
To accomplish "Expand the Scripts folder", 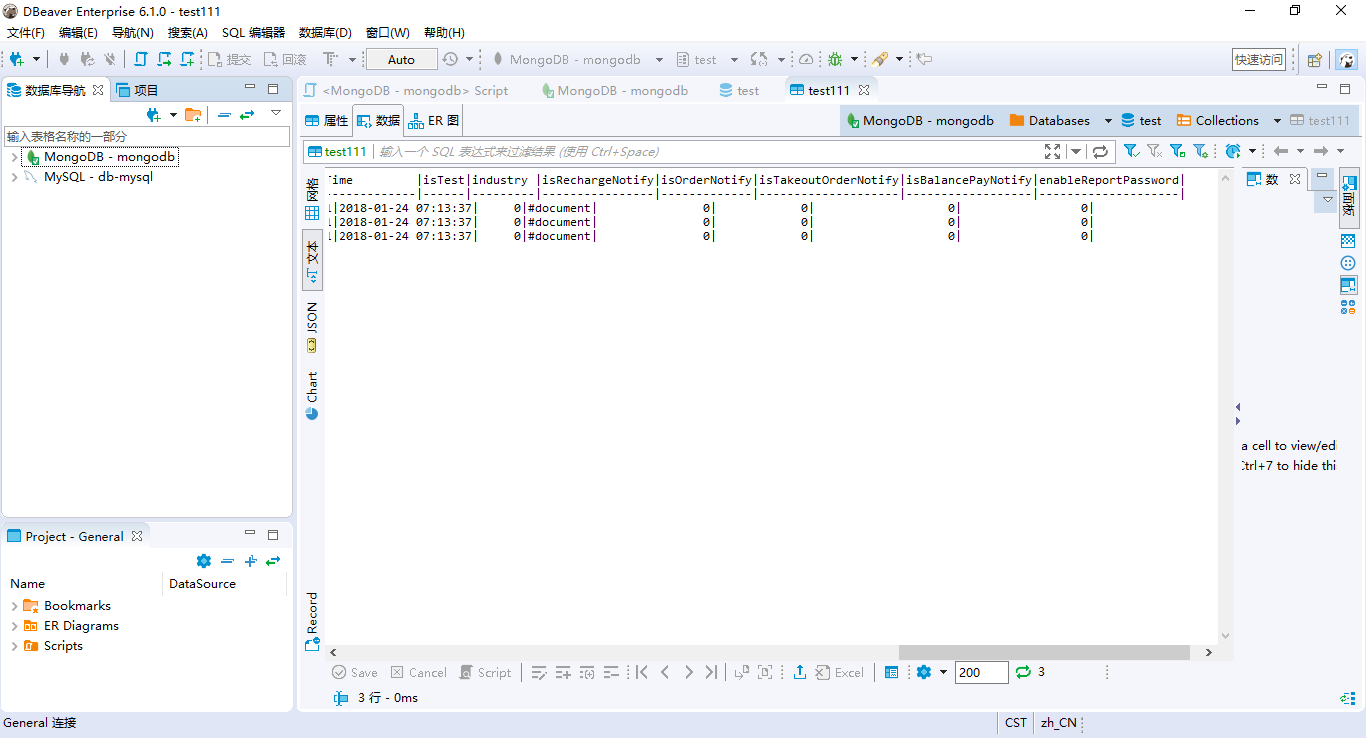I will point(14,646).
